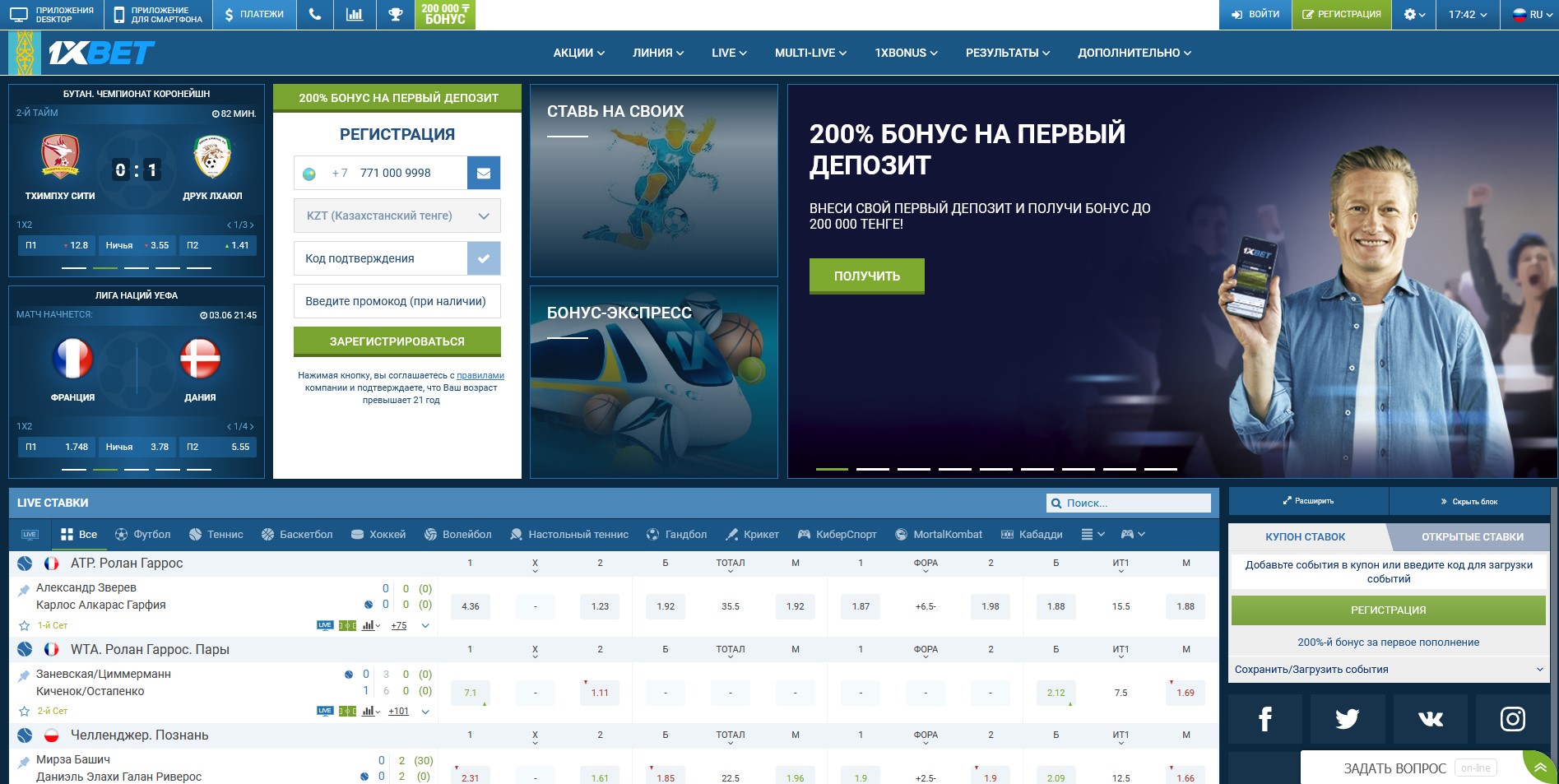The height and width of the screenshot is (784, 1559).
Task: Click the 200 000 бонус badge
Action: 445,14
